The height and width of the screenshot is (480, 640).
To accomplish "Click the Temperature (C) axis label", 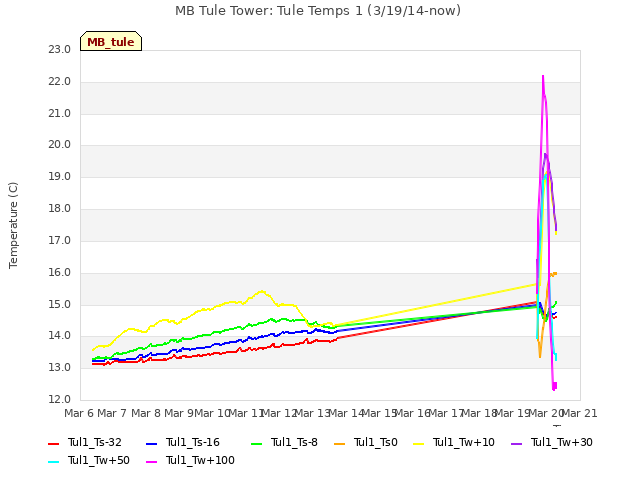I will coord(13,225).
